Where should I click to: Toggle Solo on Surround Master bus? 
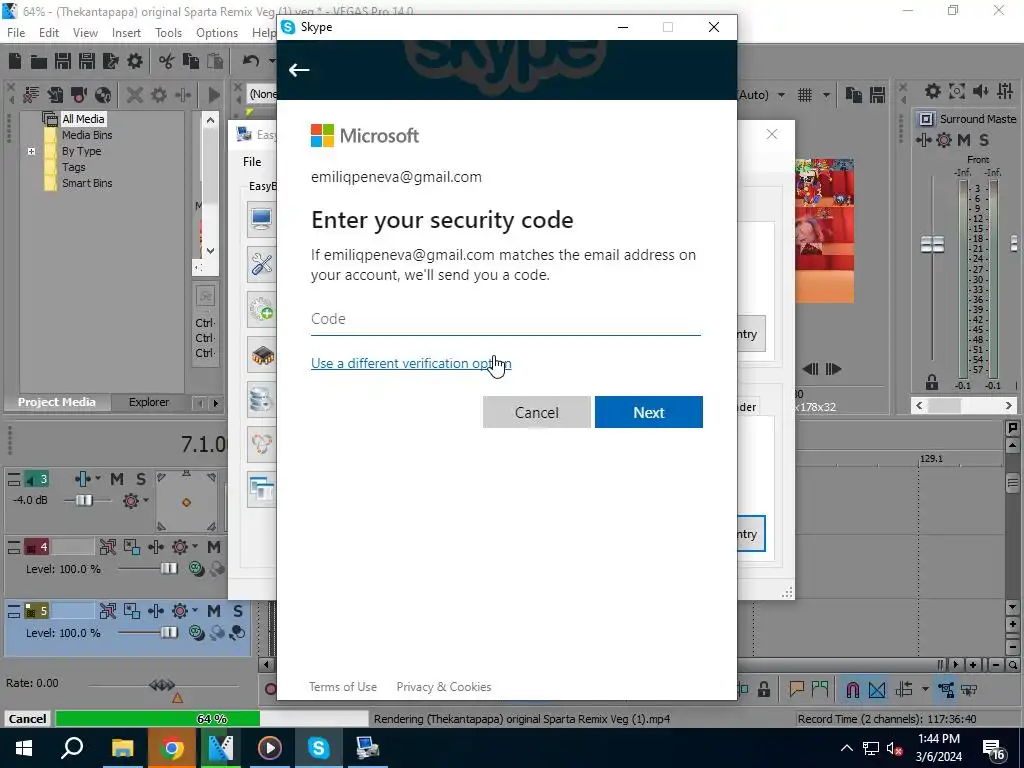pos(984,140)
